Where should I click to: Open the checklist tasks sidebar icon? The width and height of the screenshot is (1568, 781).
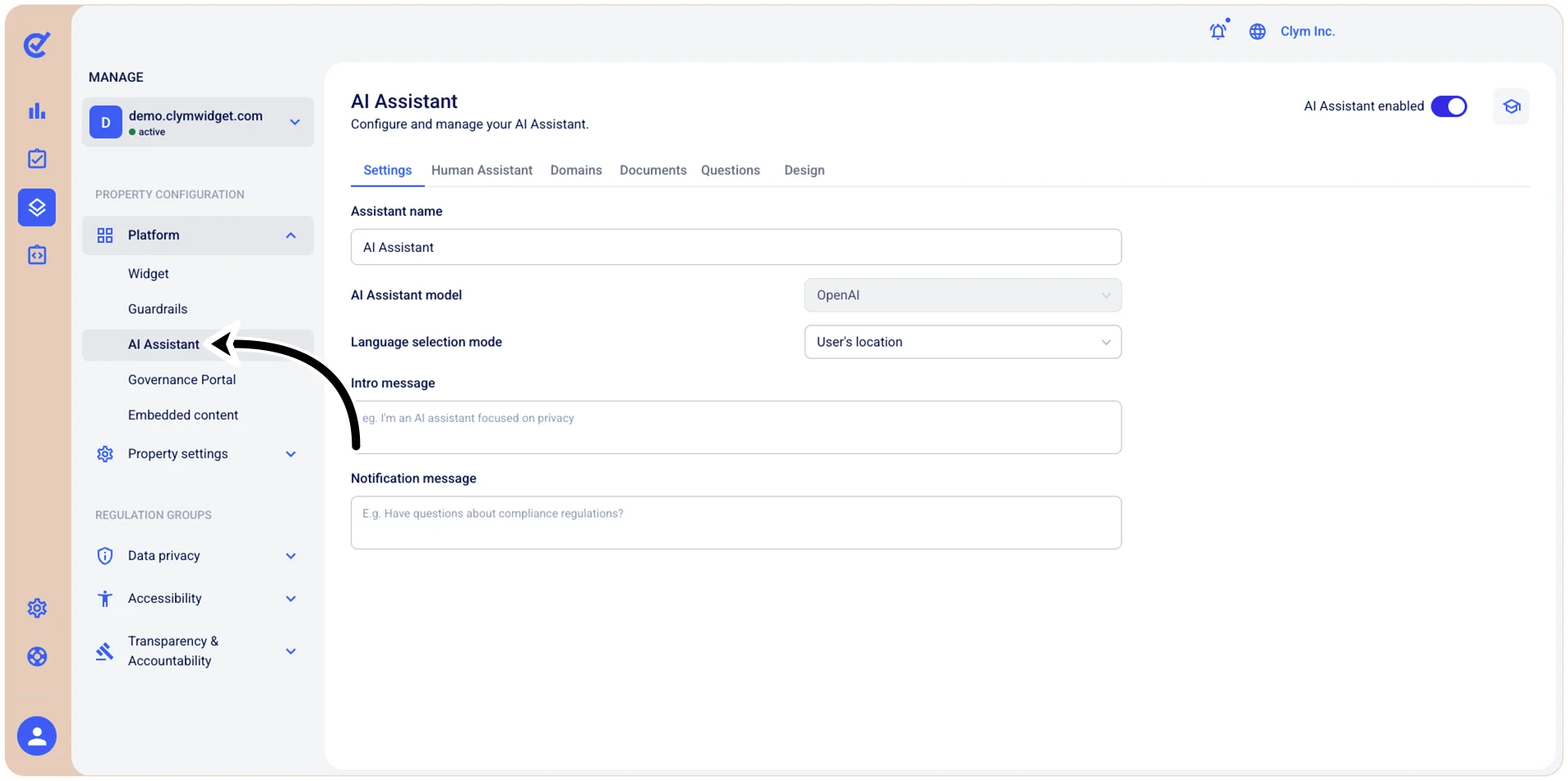(37, 159)
